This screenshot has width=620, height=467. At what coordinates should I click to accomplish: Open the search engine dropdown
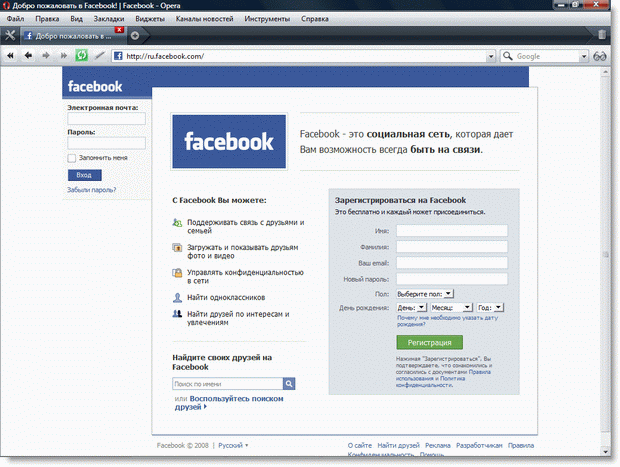click(x=584, y=56)
